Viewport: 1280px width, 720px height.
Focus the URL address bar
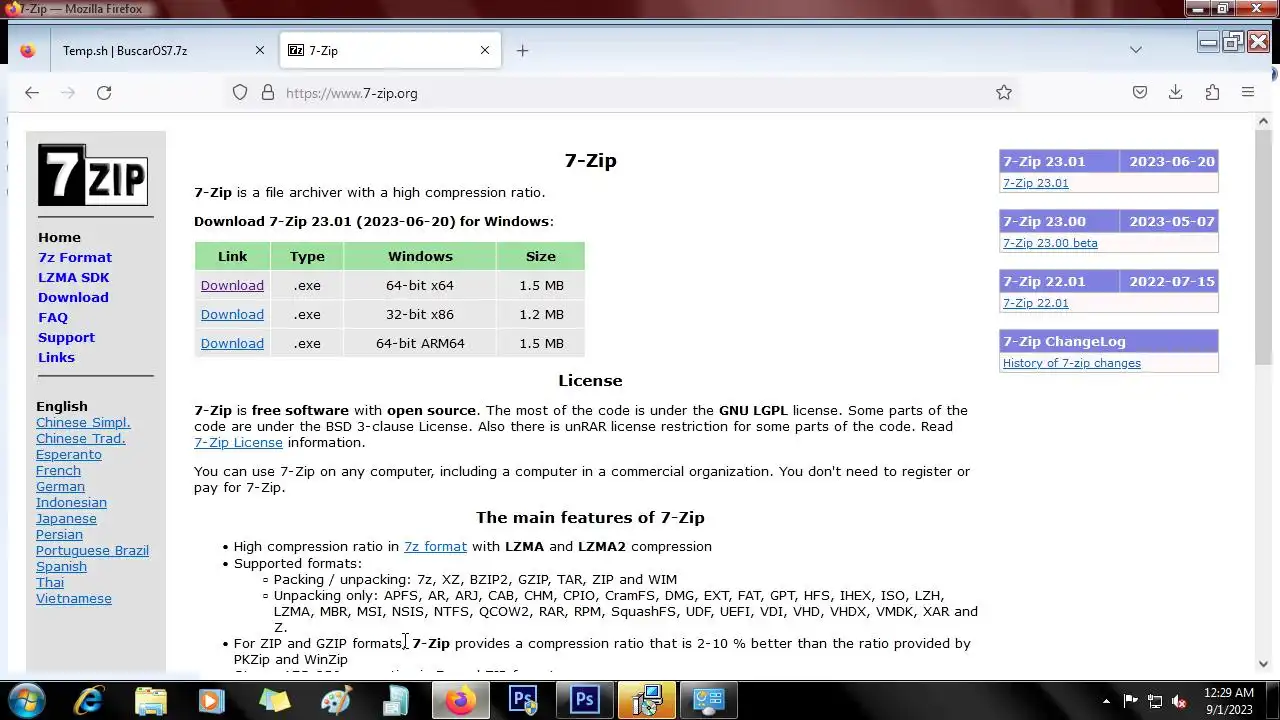click(620, 93)
